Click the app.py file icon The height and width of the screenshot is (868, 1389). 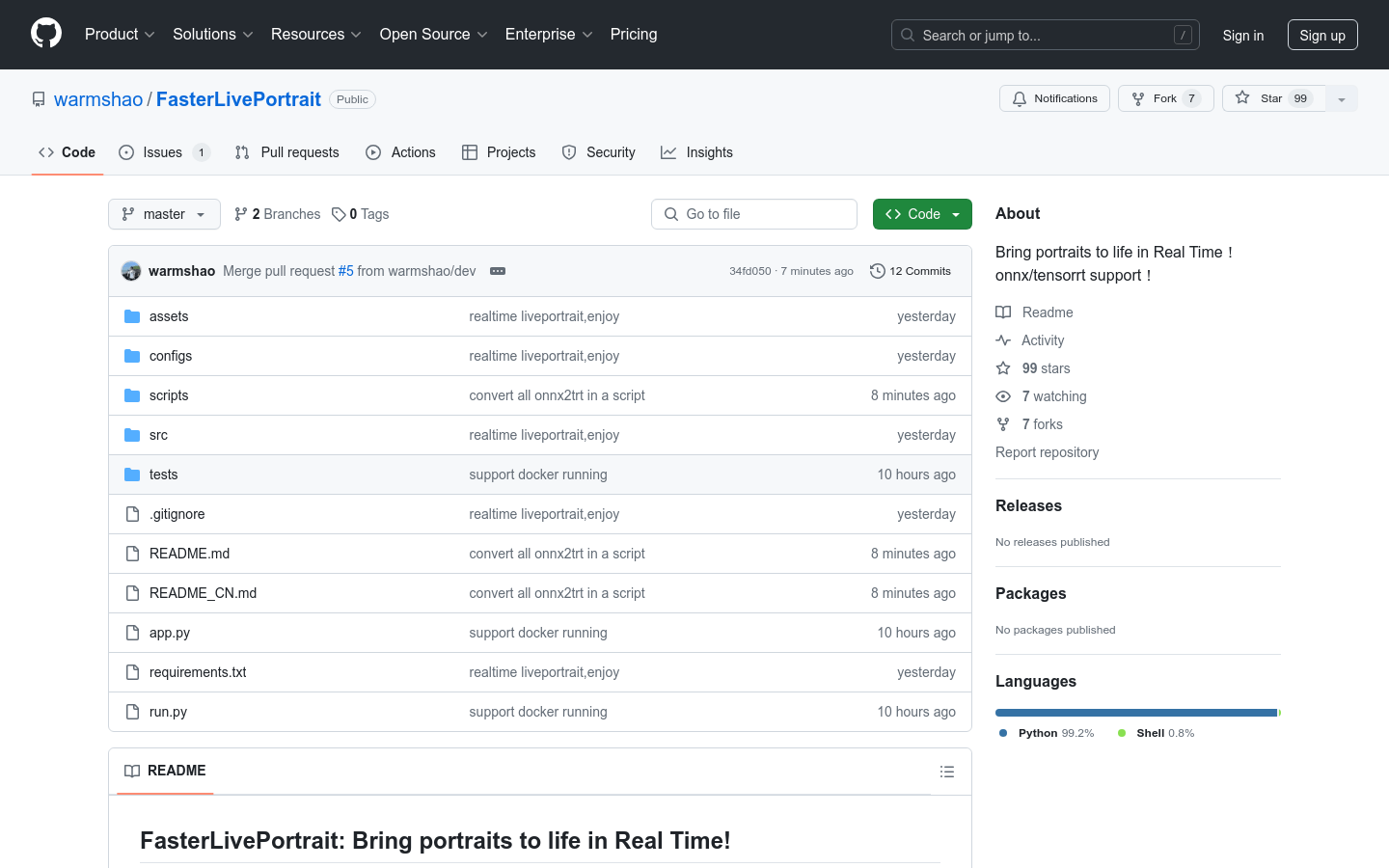pos(132,633)
